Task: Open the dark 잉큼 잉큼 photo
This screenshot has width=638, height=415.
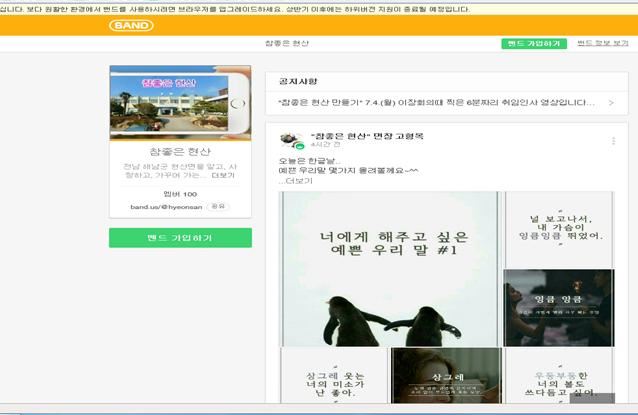Action: tap(559, 308)
